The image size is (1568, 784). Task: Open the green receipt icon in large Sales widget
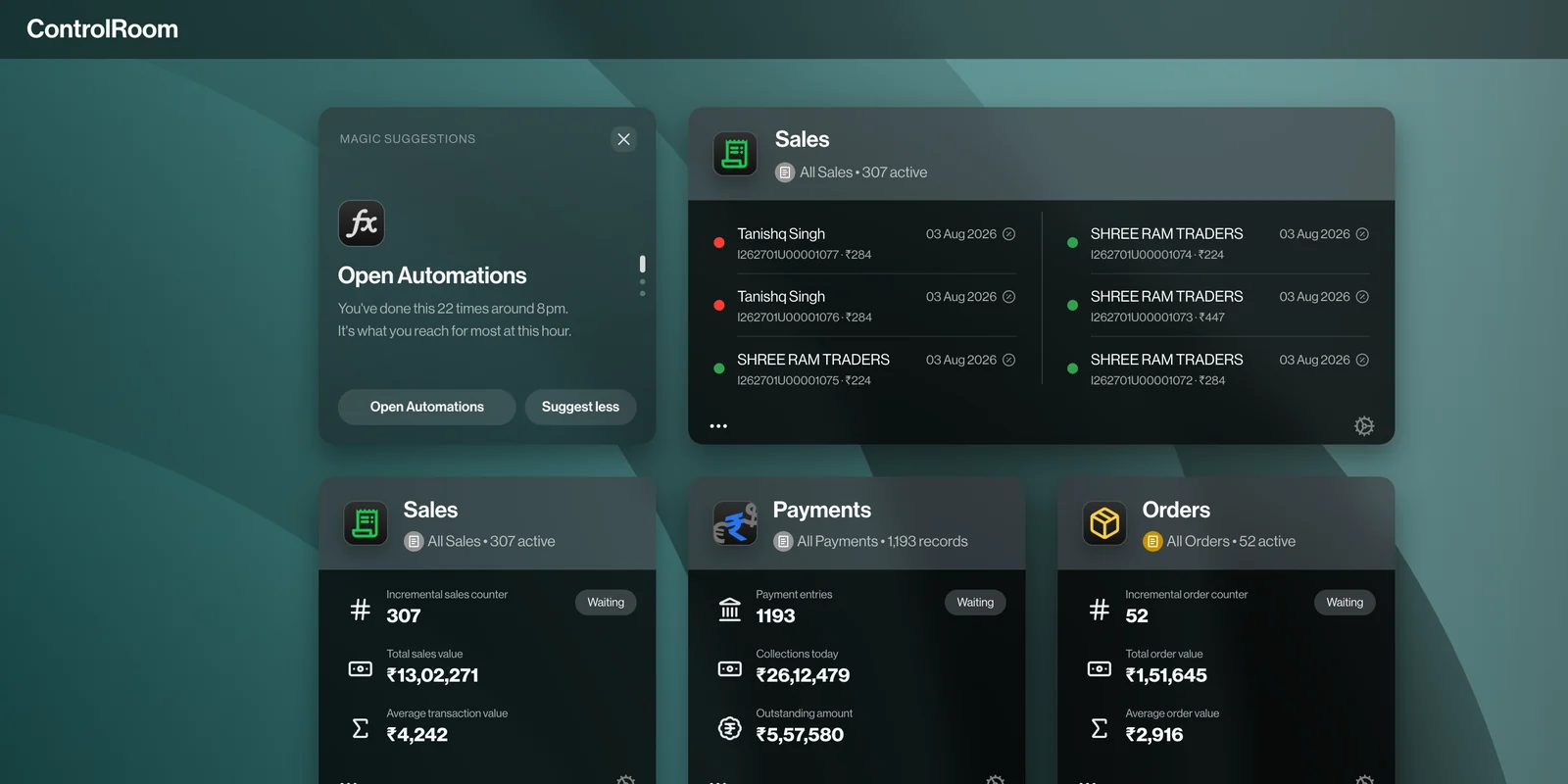click(x=735, y=154)
